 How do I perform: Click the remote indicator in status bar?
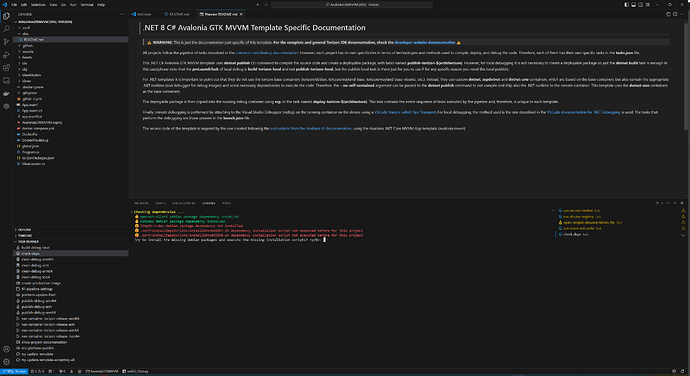(x=14, y=371)
